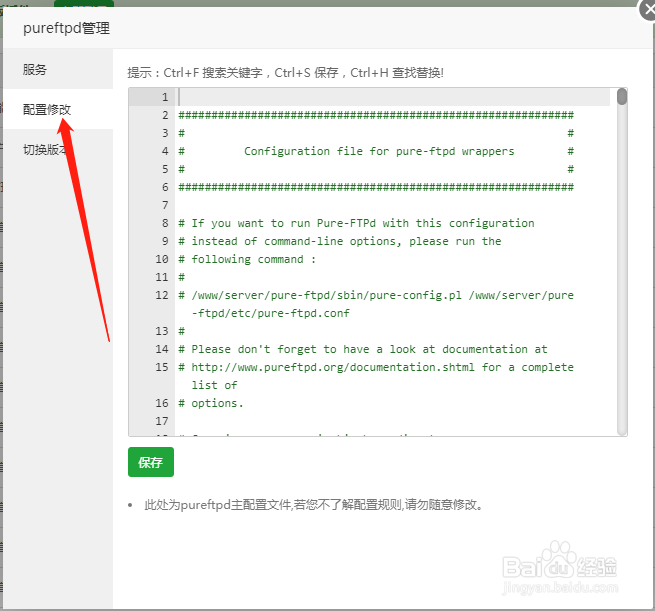Click line number 10 in gutter
Viewport: 655px width, 611px height.
click(x=162, y=259)
